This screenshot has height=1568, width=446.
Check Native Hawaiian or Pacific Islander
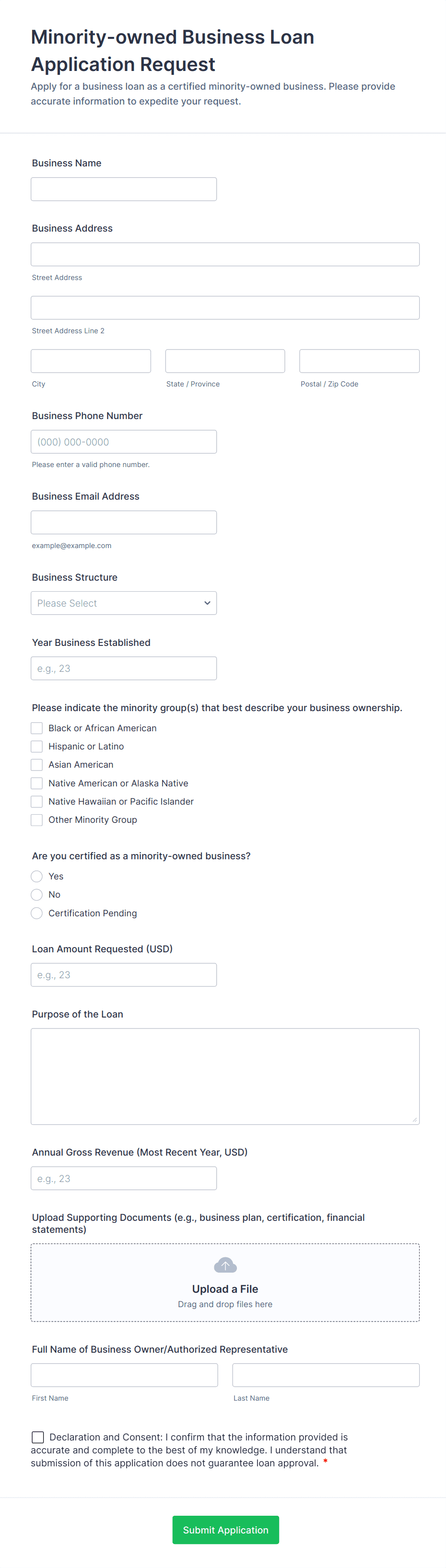[x=37, y=802]
